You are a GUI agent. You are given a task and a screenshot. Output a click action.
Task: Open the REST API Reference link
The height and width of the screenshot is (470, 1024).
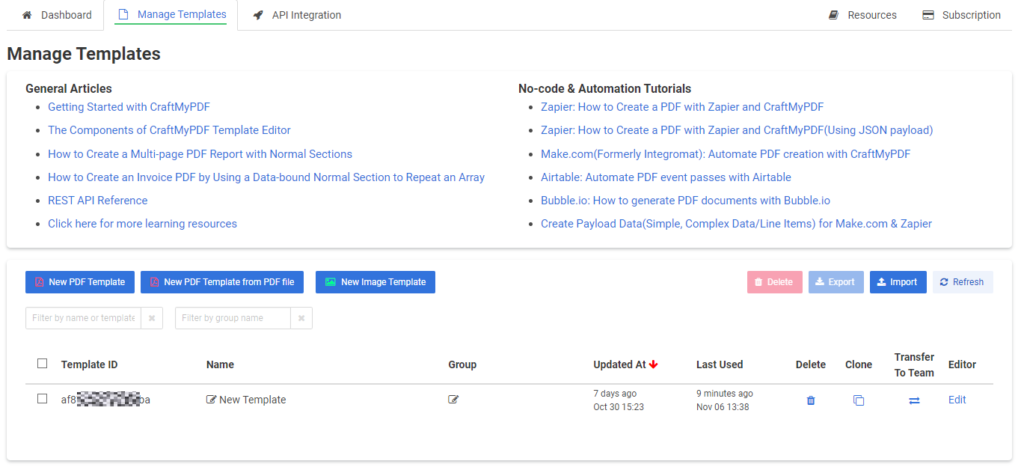[x=97, y=200]
